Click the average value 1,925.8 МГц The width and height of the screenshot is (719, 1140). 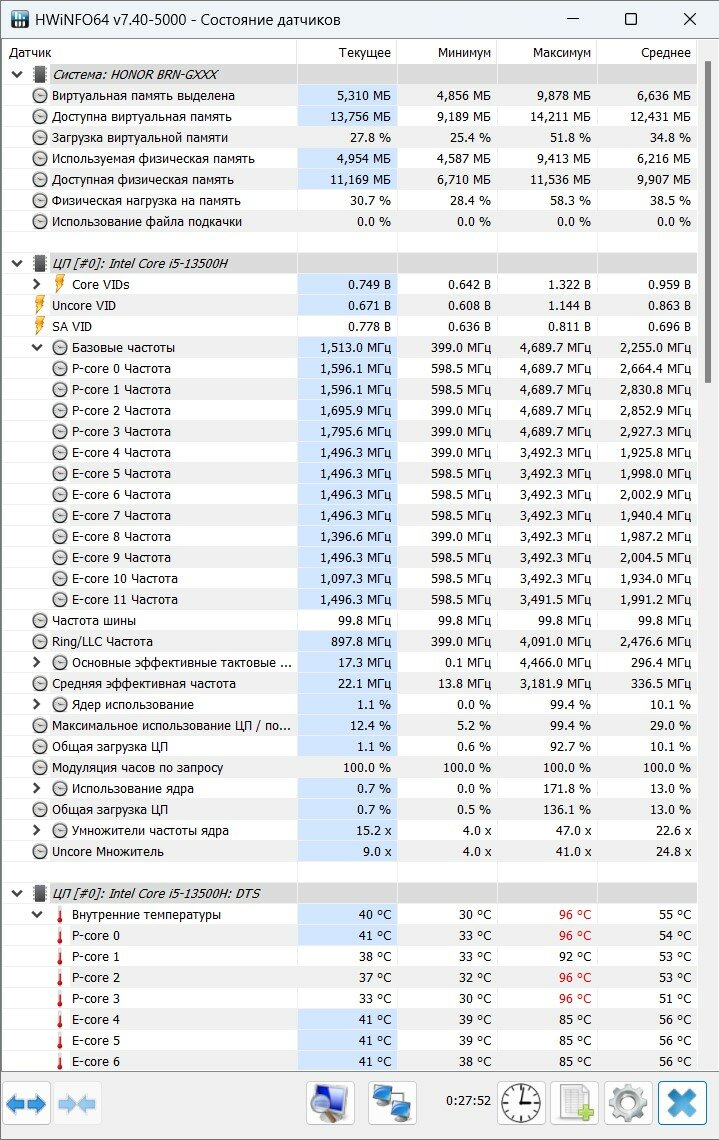point(655,453)
